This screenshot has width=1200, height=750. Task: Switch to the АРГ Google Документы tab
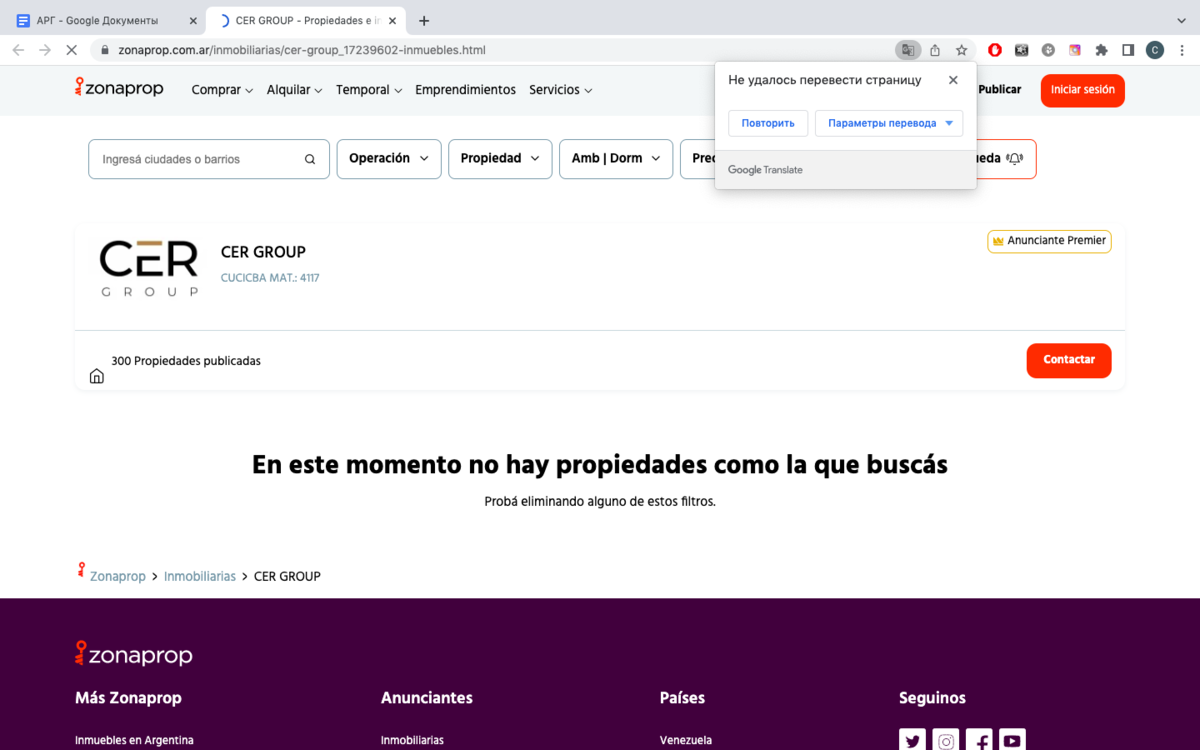point(106,20)
